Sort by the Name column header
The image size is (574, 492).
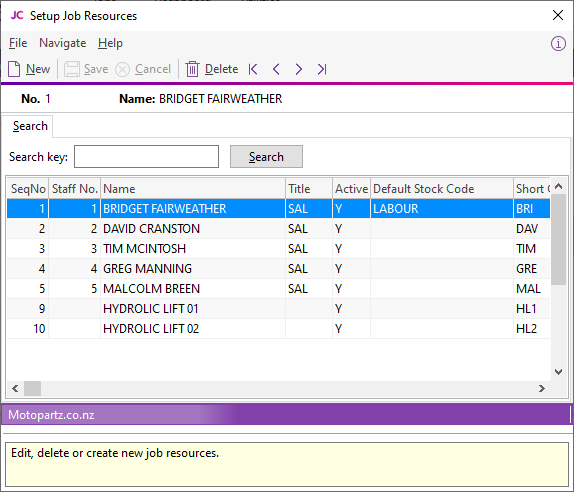click(193, 189)
